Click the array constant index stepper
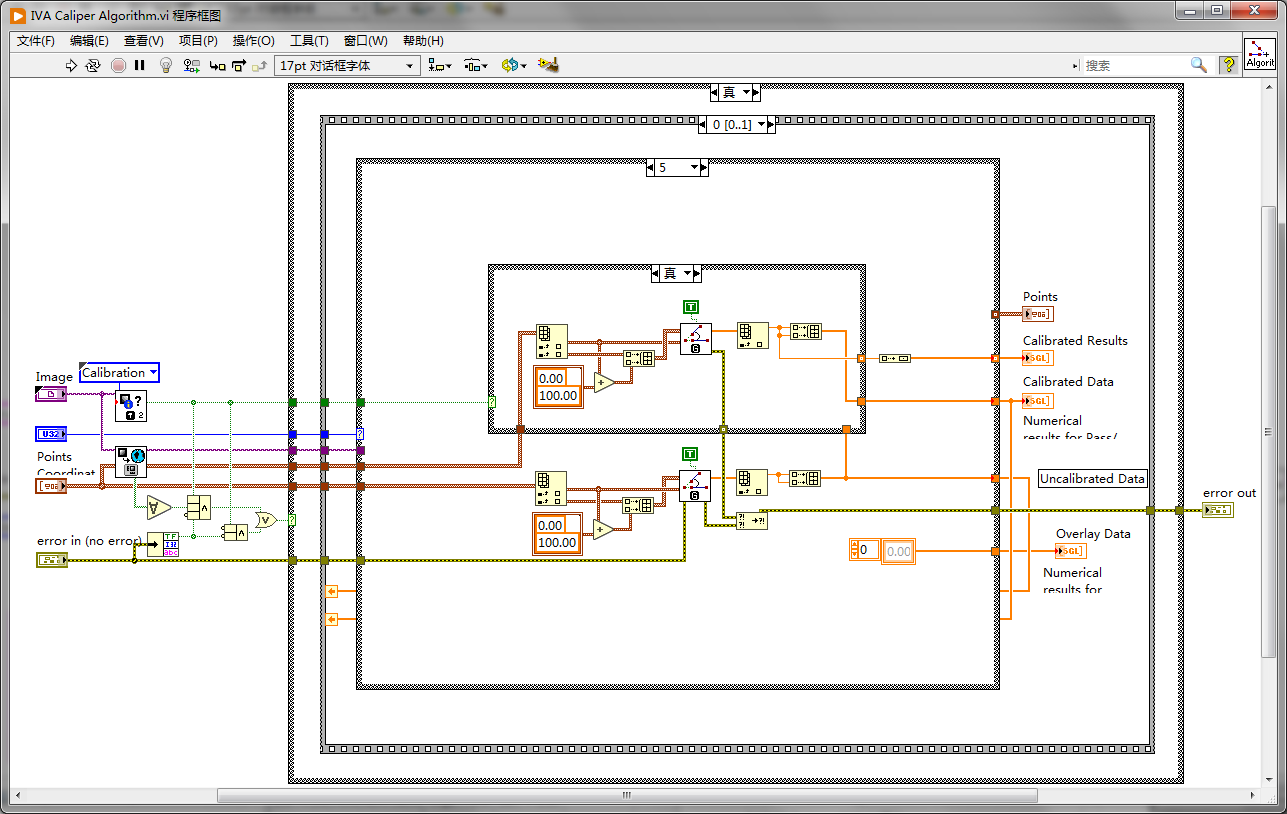Image resolution: width=1287 pixels, height=814 pixels. coord(853,550)
